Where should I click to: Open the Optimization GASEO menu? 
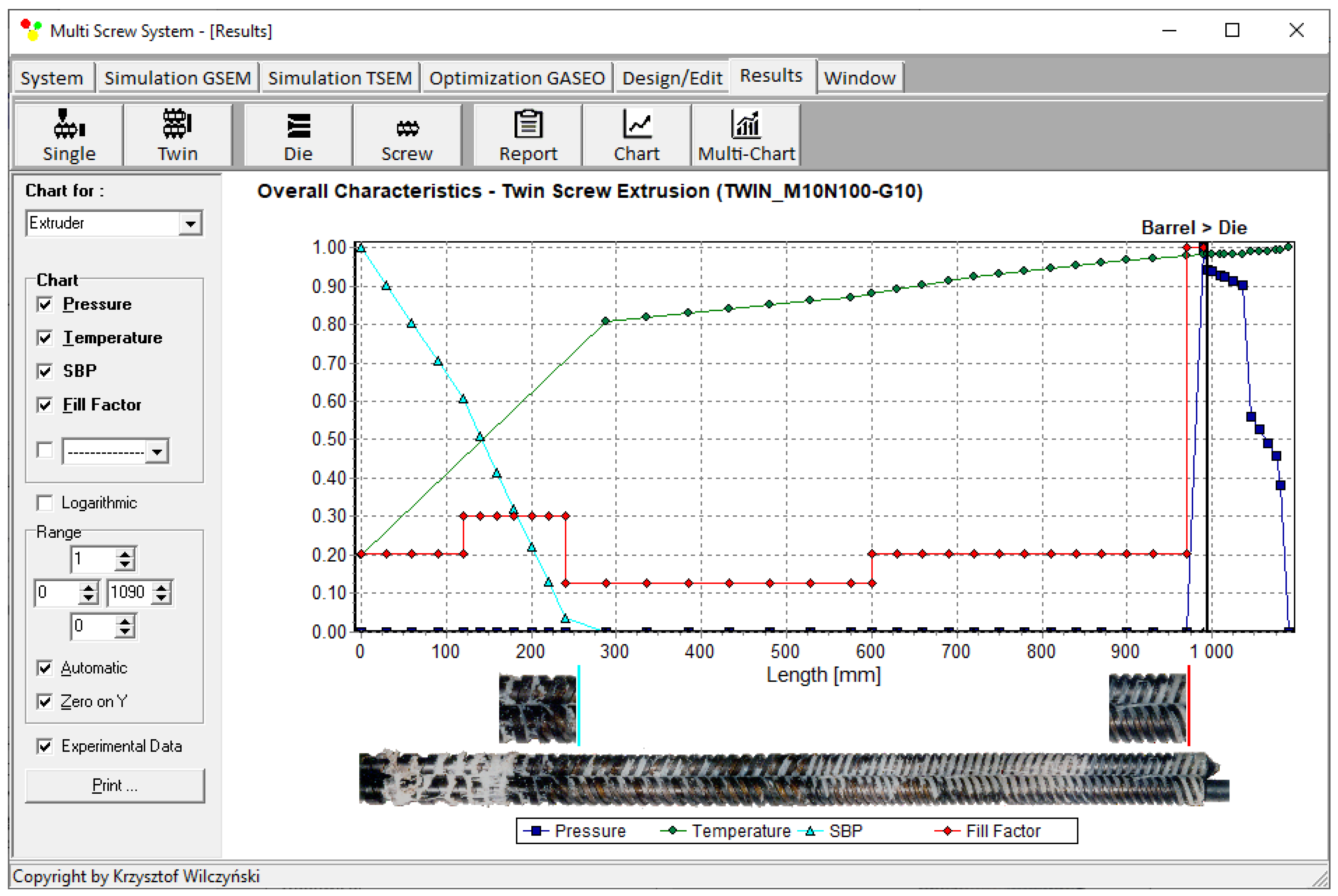tap(516, 78)
